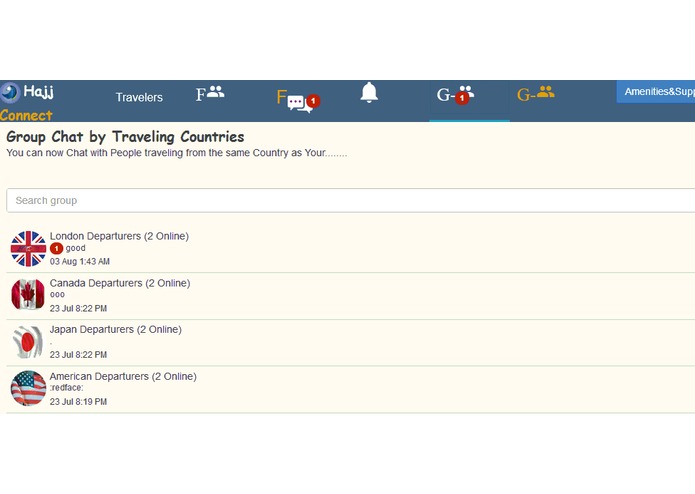Open the F friends icon in navbar
The image size is (695, 494).
point(210,93)
